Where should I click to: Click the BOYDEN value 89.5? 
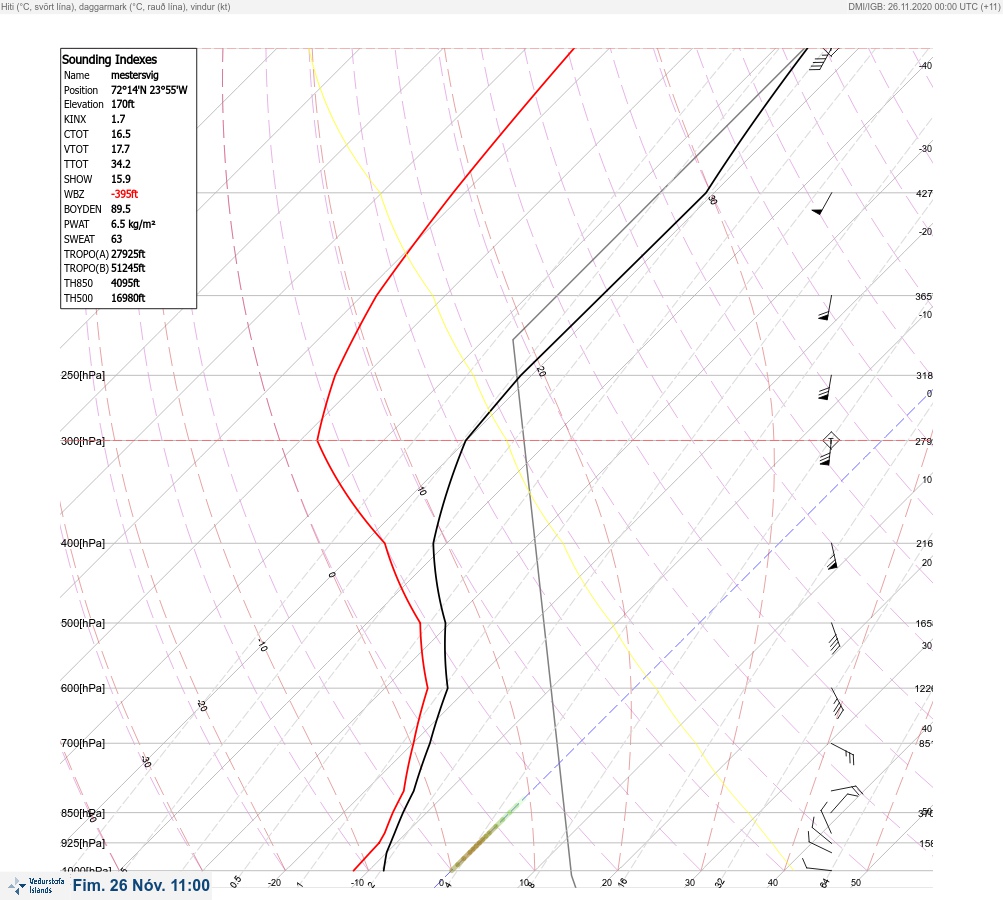click(121, 209)
